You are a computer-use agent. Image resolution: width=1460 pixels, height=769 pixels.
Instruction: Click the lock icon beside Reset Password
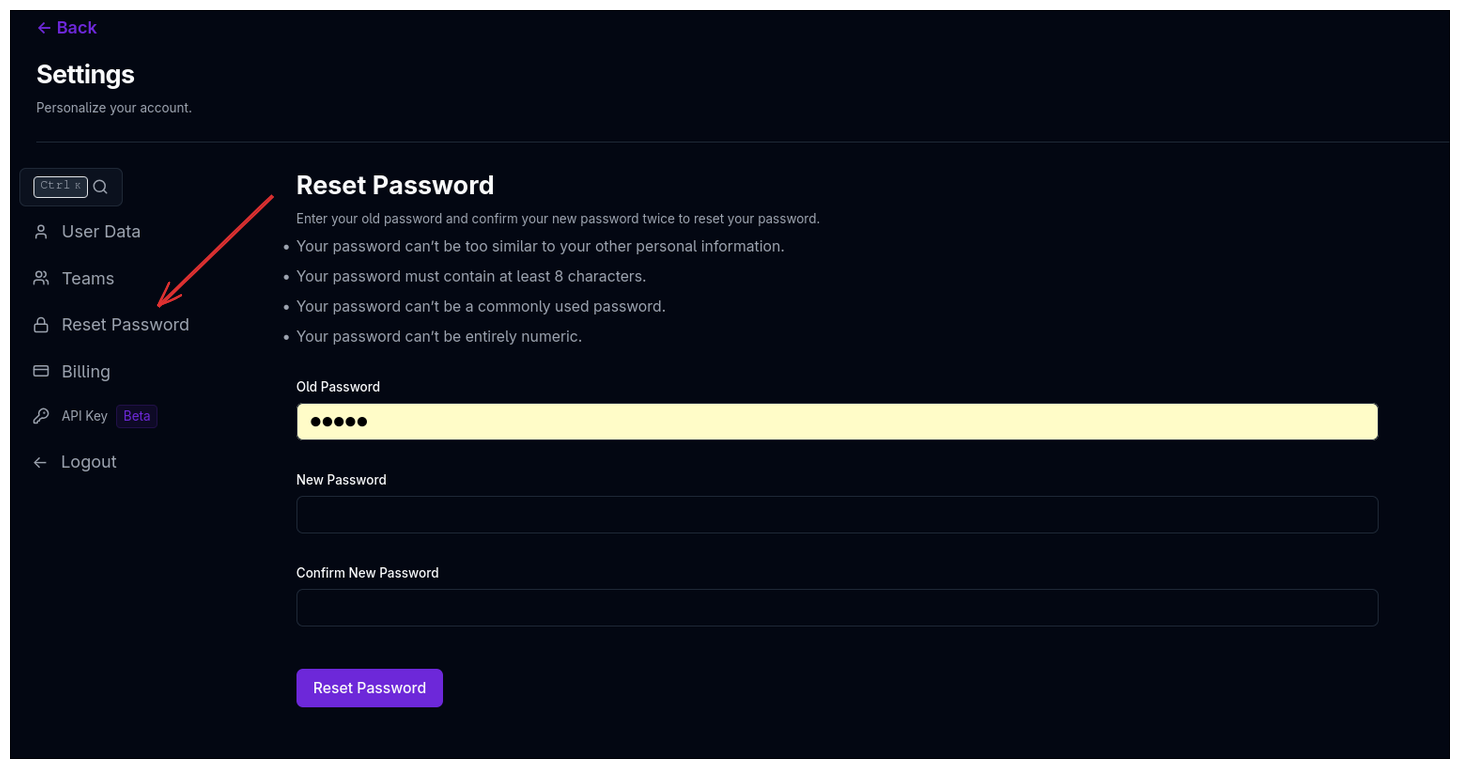click(41, 324)
